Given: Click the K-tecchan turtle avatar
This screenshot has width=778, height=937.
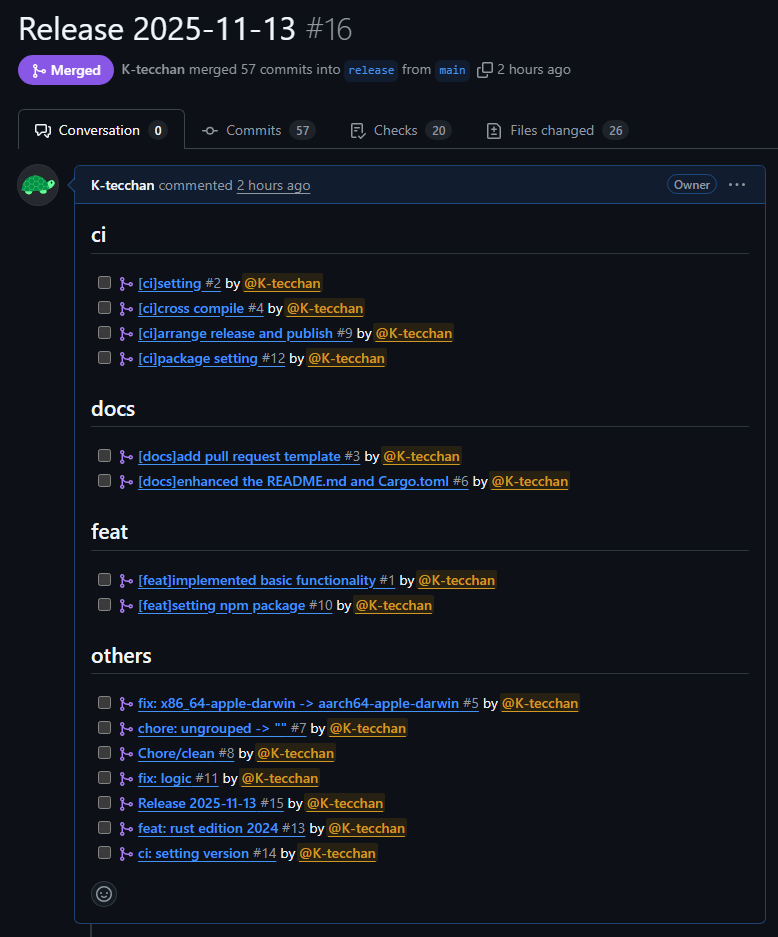Looking at the screenshot, I should point(38,185).
